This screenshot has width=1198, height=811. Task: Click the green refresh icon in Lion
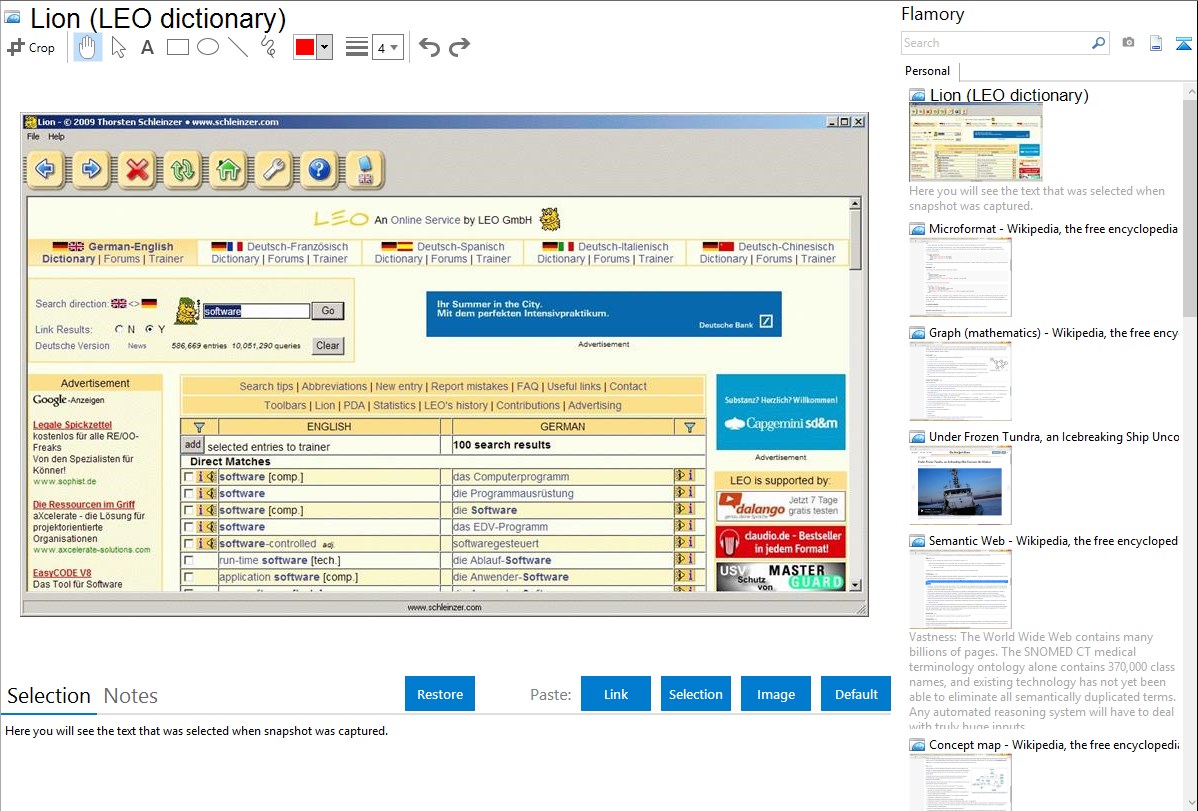coord(183,169)
